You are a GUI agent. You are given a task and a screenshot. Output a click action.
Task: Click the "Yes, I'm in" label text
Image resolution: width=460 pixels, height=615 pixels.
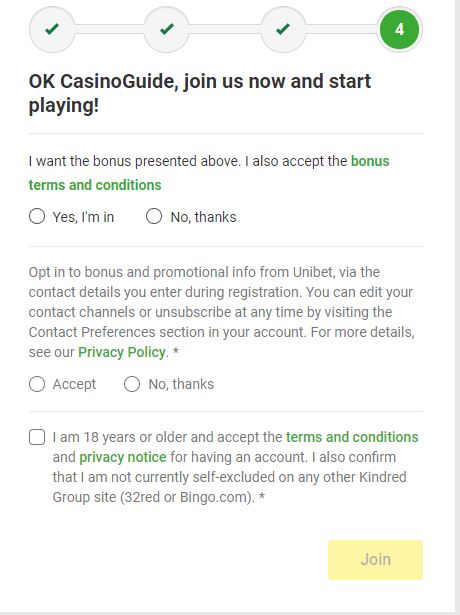pos(83,217)
